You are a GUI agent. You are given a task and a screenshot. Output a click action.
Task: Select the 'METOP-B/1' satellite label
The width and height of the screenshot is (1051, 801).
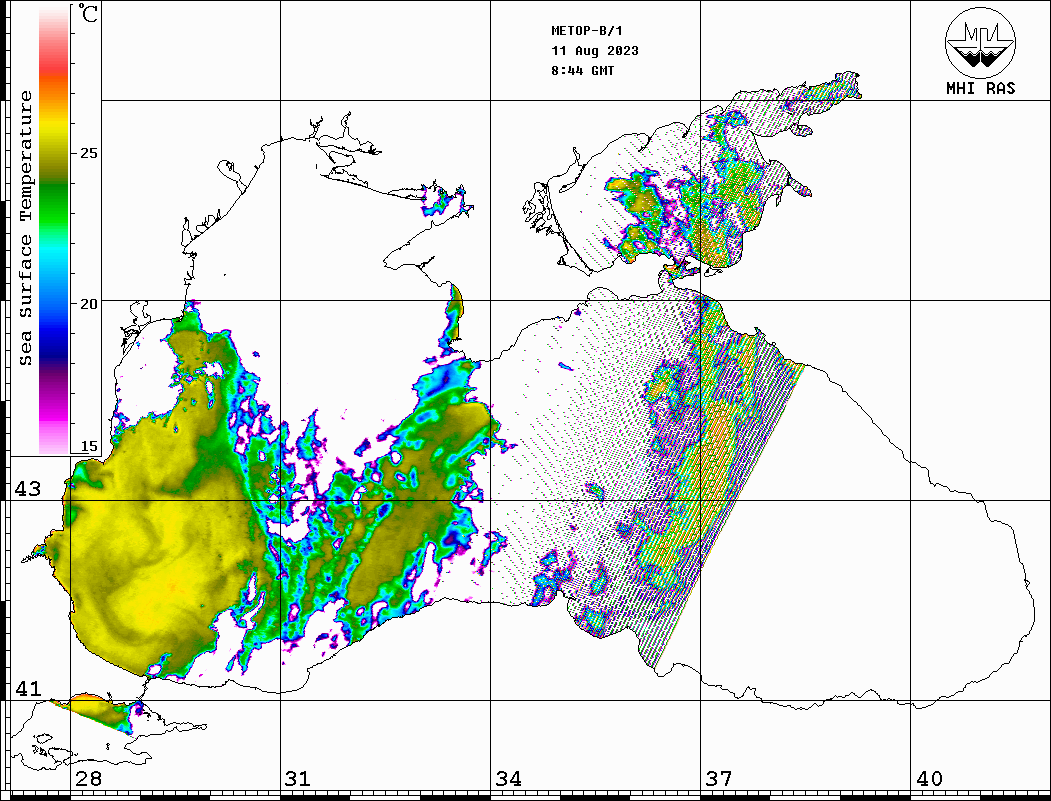coord(586,31)
